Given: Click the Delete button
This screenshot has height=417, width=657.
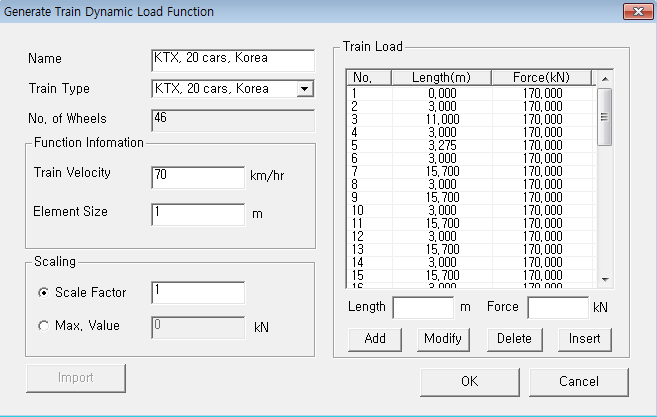Looking at the screenshot, I should (515, 339).
